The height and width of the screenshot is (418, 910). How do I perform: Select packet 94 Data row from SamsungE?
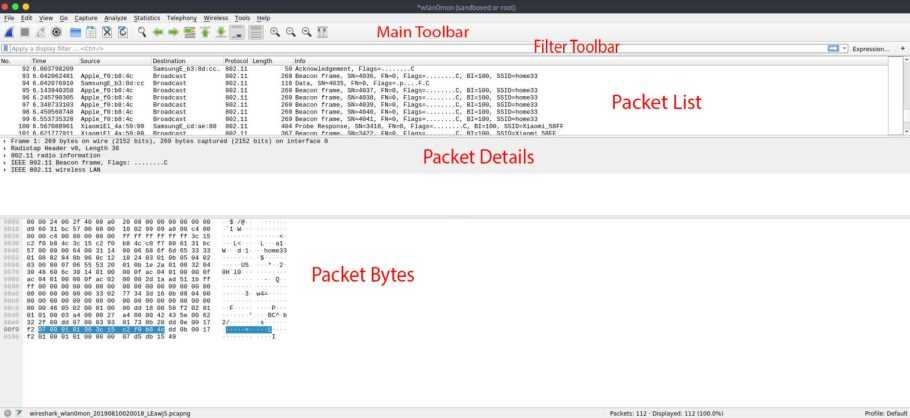(444, 83)
